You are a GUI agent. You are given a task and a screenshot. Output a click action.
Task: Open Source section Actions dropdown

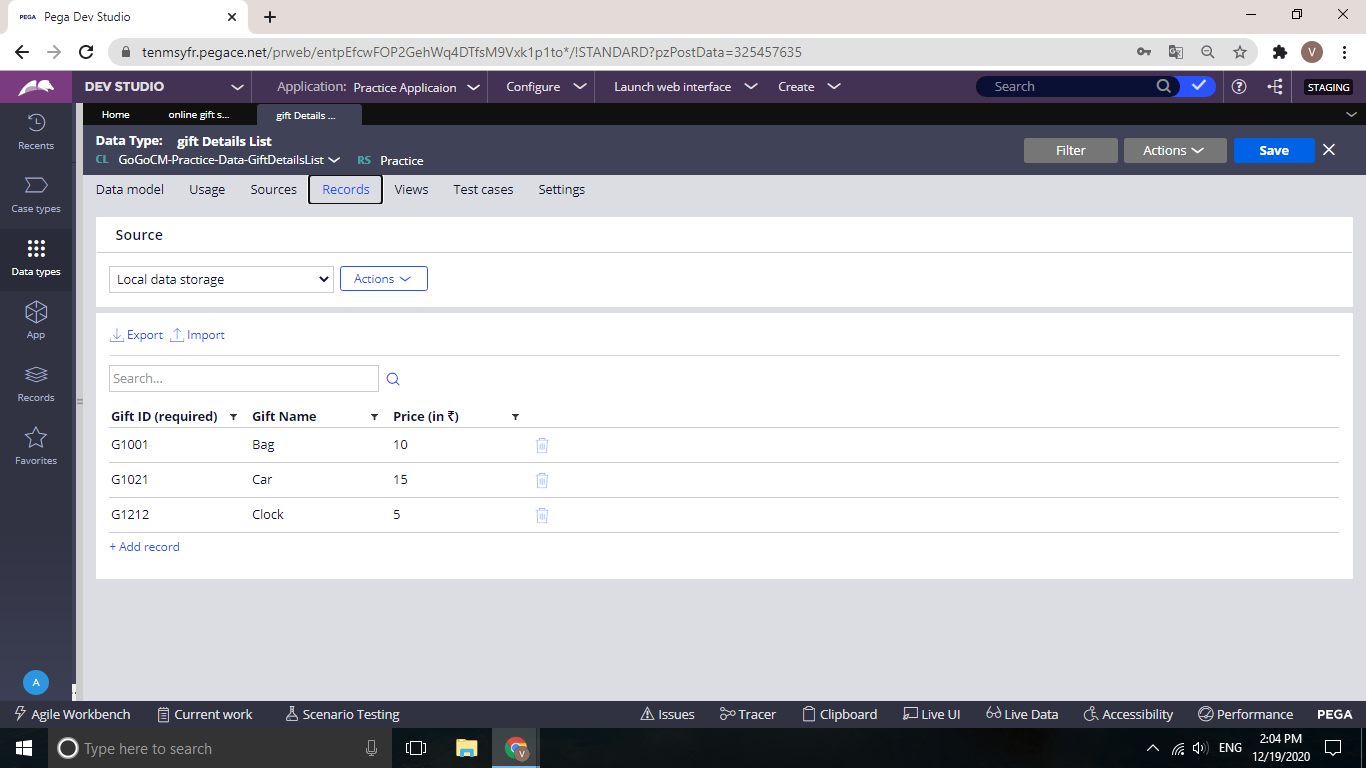[x=384, y=279]
